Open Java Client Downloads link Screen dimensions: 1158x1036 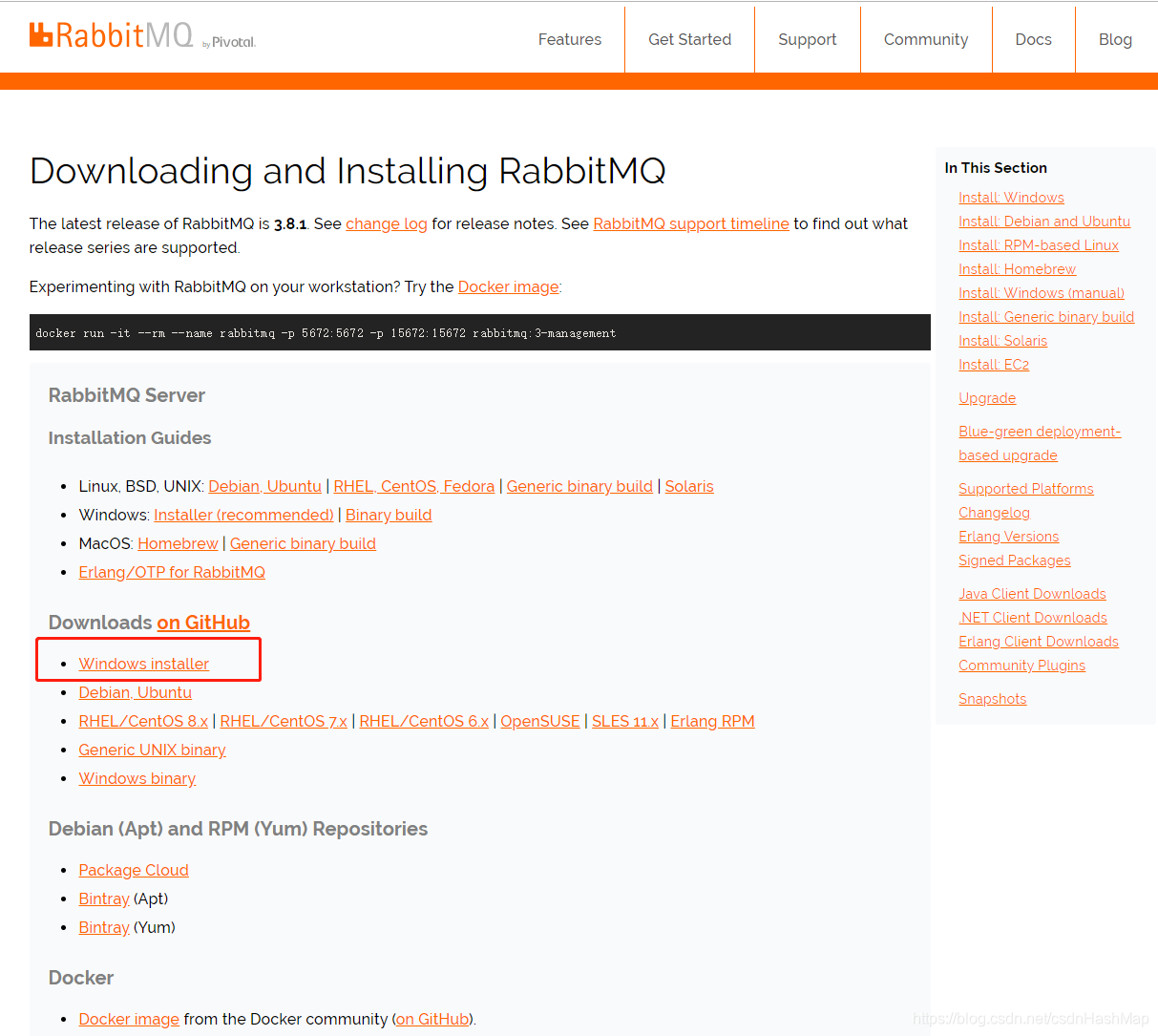(1032, 594)
